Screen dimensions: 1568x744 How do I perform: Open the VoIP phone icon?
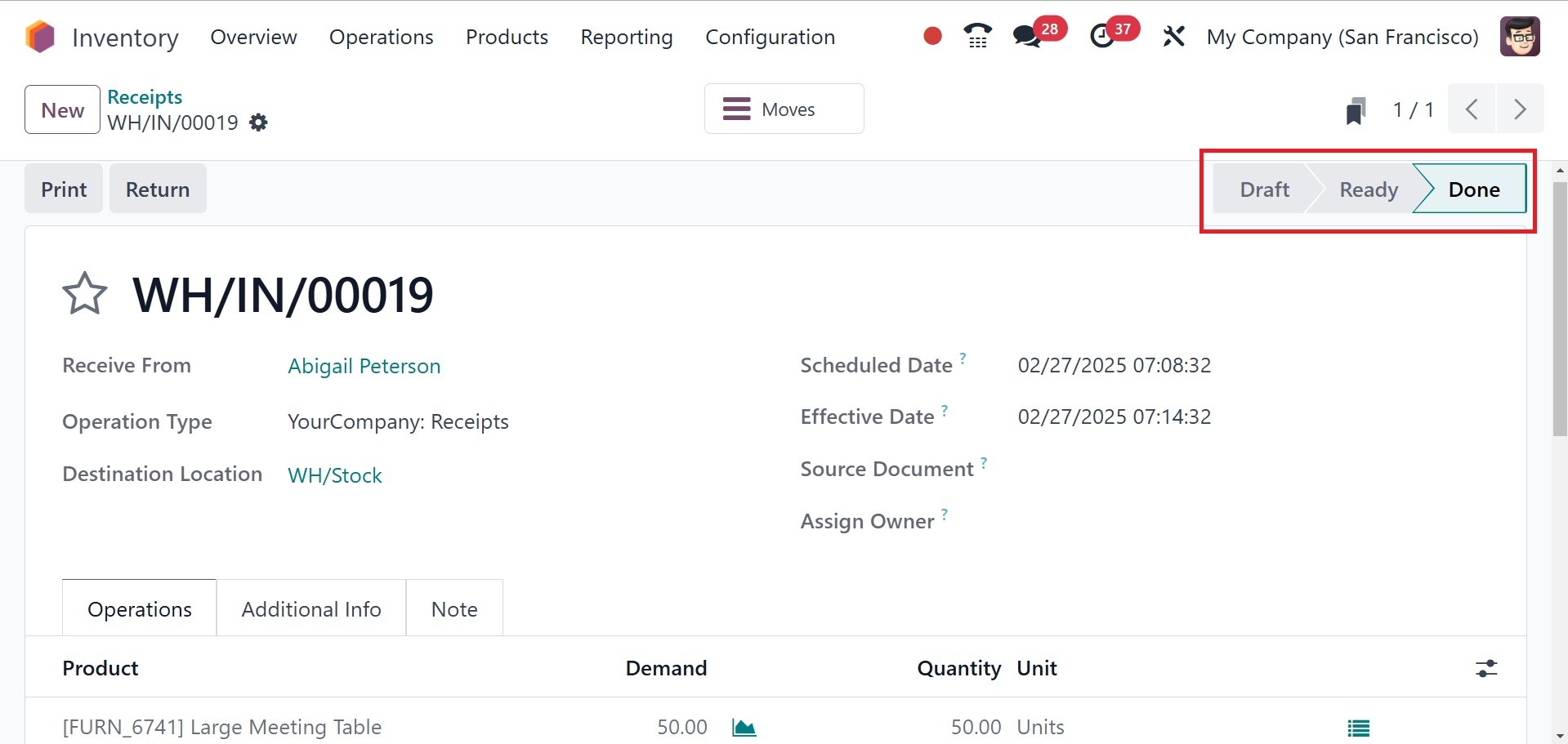click(977, 37)
